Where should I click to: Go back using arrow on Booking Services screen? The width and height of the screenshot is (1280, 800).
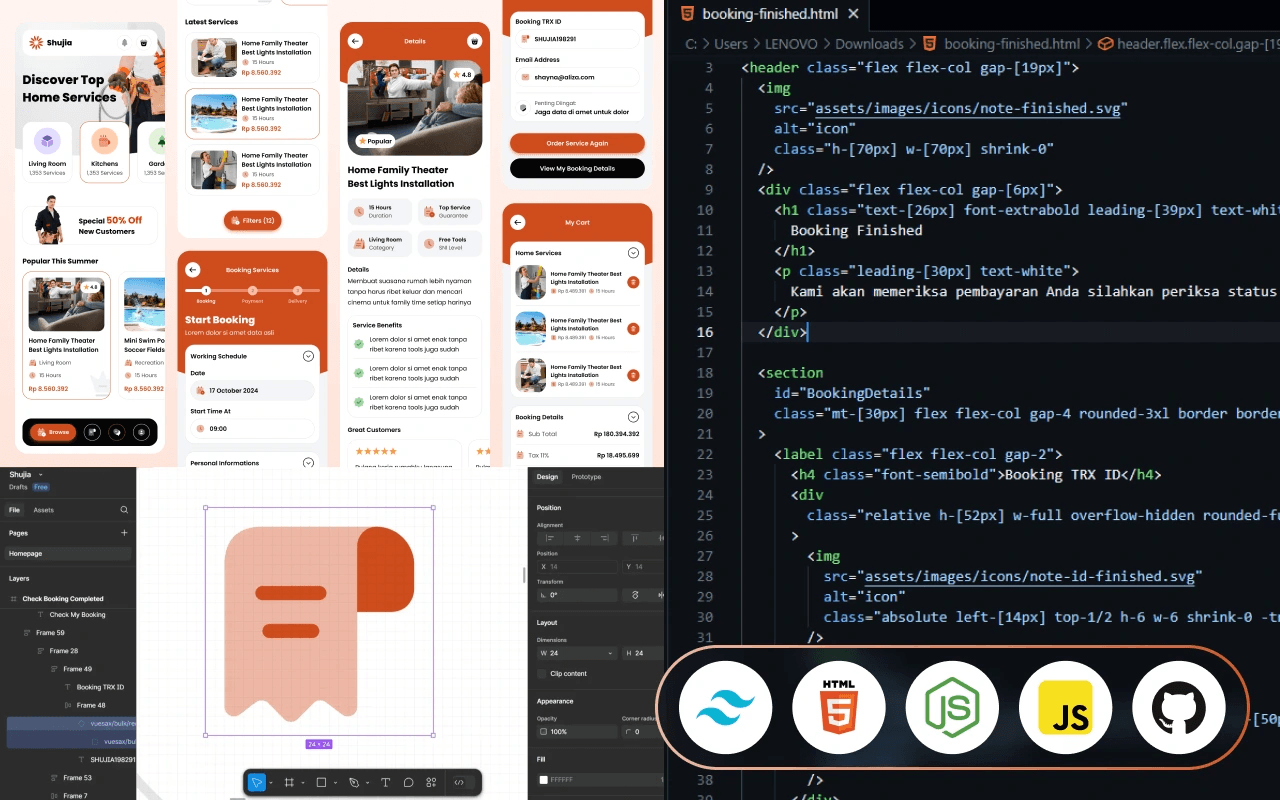193,270
